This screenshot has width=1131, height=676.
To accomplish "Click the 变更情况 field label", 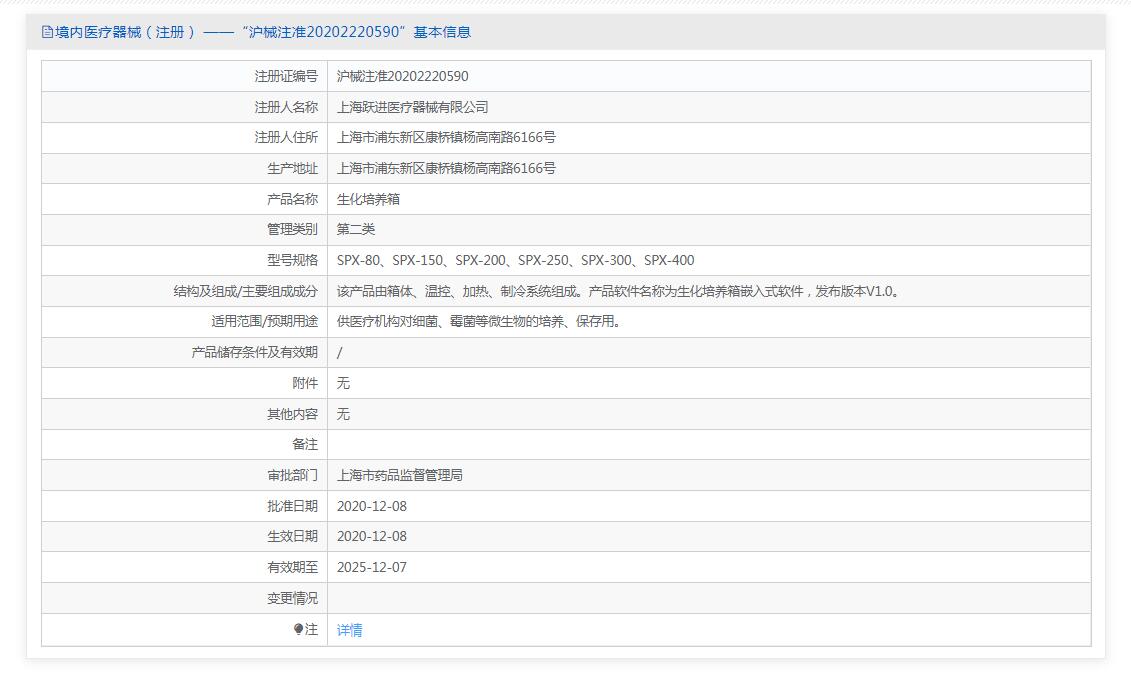I will coord(292,599).
